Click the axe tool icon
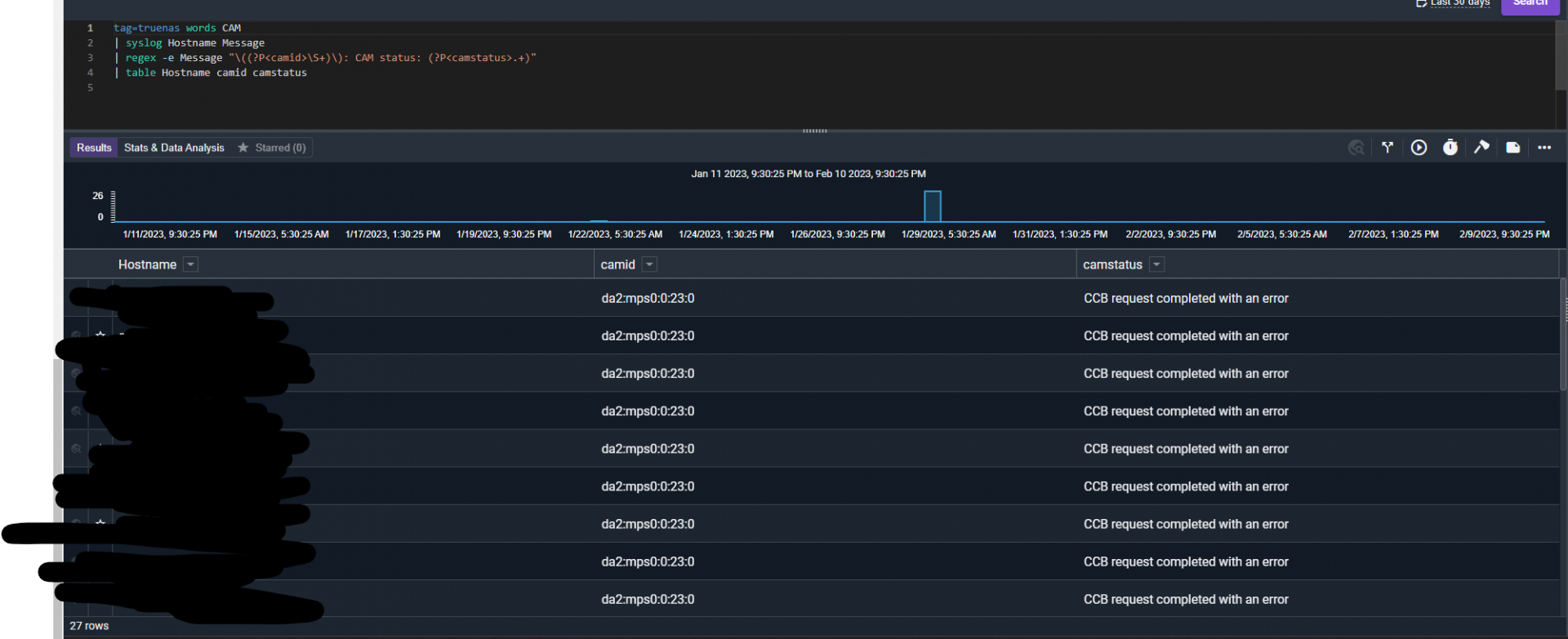Image resolution: width=1568 pixels, height=639 pixels. pos(1481,148)
